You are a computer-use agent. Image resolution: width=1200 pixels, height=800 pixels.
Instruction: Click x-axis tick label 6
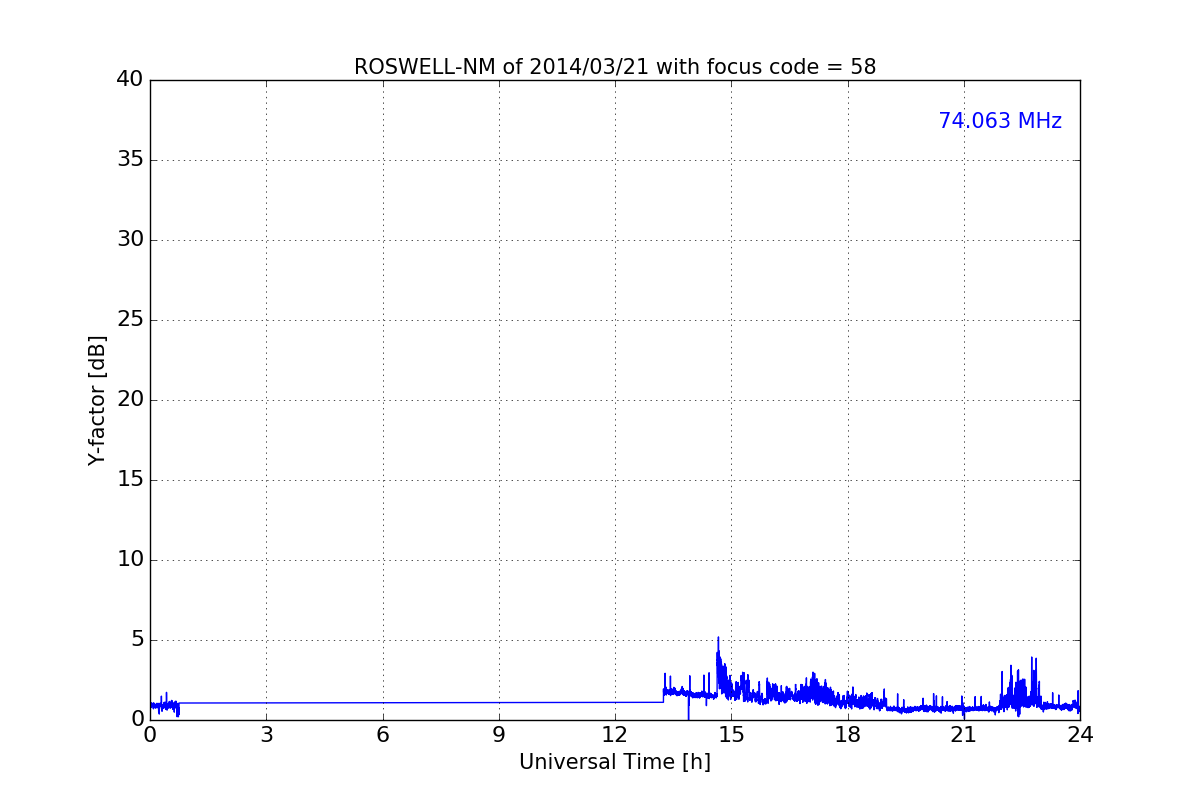click(382, 735)
